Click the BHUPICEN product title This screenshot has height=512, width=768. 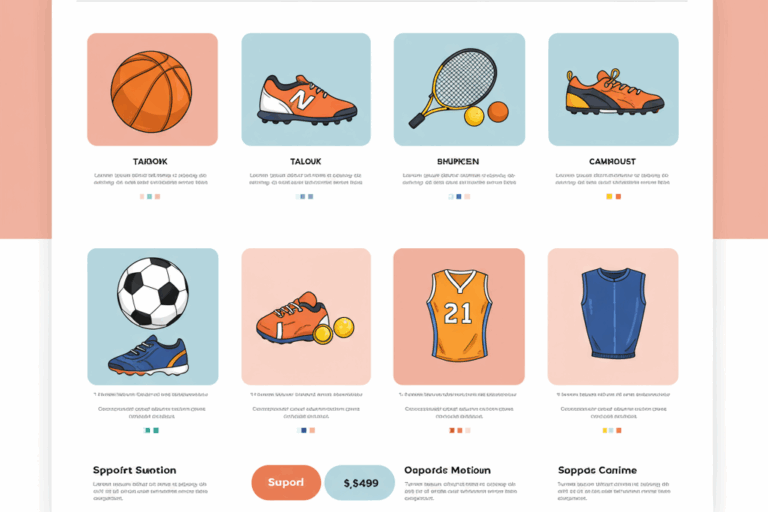(x=458, y=161)
